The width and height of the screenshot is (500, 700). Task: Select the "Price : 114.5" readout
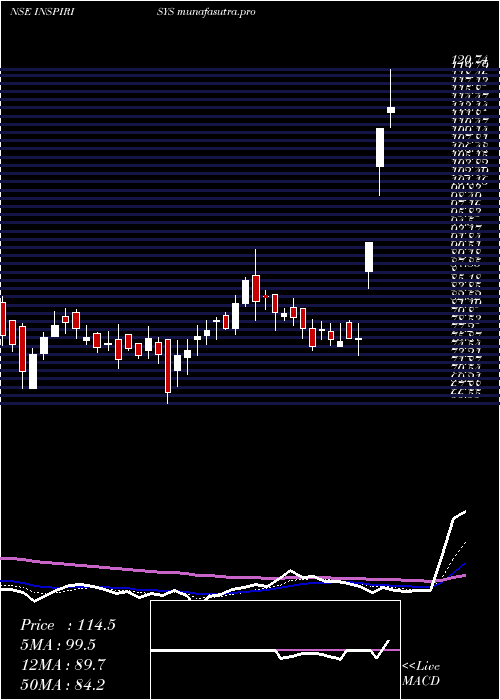[x=68, y=625]
